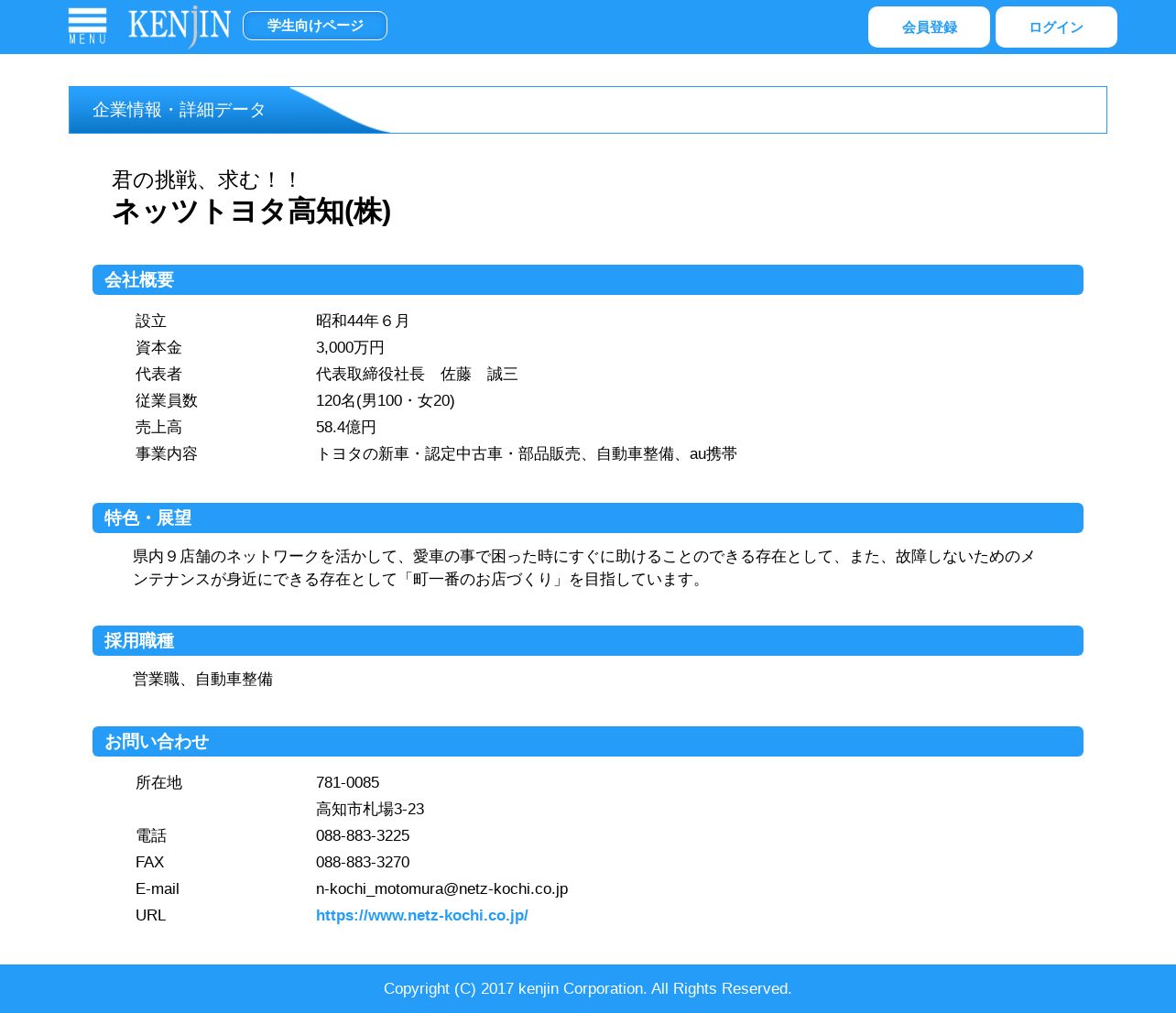Click the footer copyright text
Viewport: 1176px width, 1013px height.
point(588,988)
